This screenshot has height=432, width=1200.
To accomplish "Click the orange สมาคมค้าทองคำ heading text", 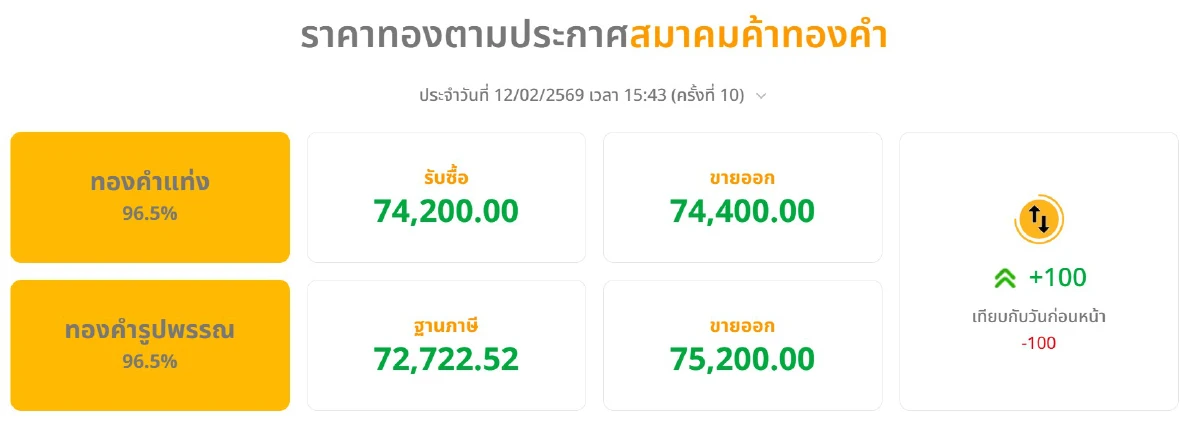I will [758, 37].
